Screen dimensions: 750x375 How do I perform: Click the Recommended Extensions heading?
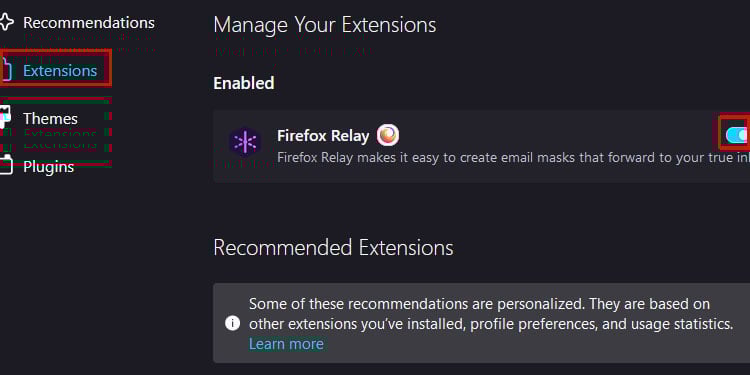(x=333, y=248)
